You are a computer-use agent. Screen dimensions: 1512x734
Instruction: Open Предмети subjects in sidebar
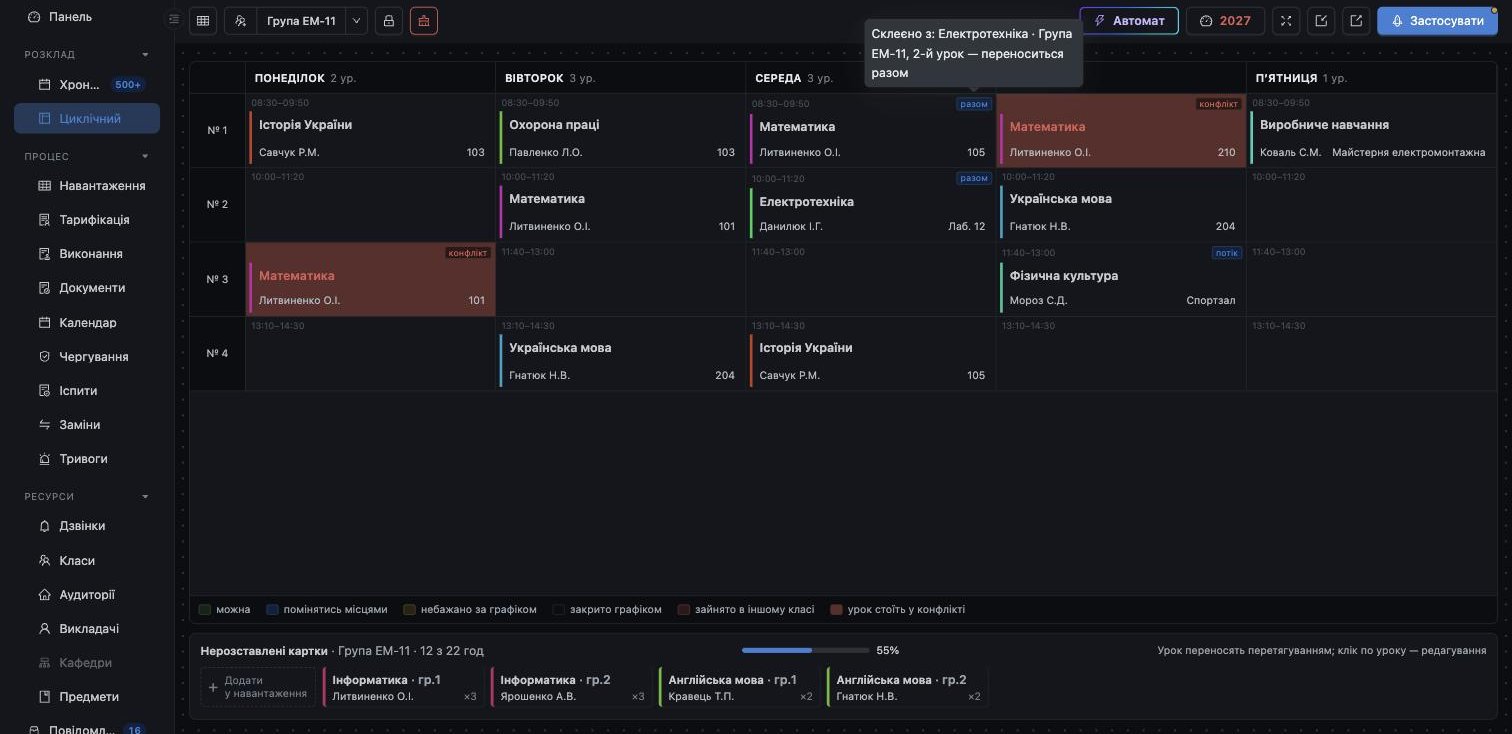click(87, 697)
